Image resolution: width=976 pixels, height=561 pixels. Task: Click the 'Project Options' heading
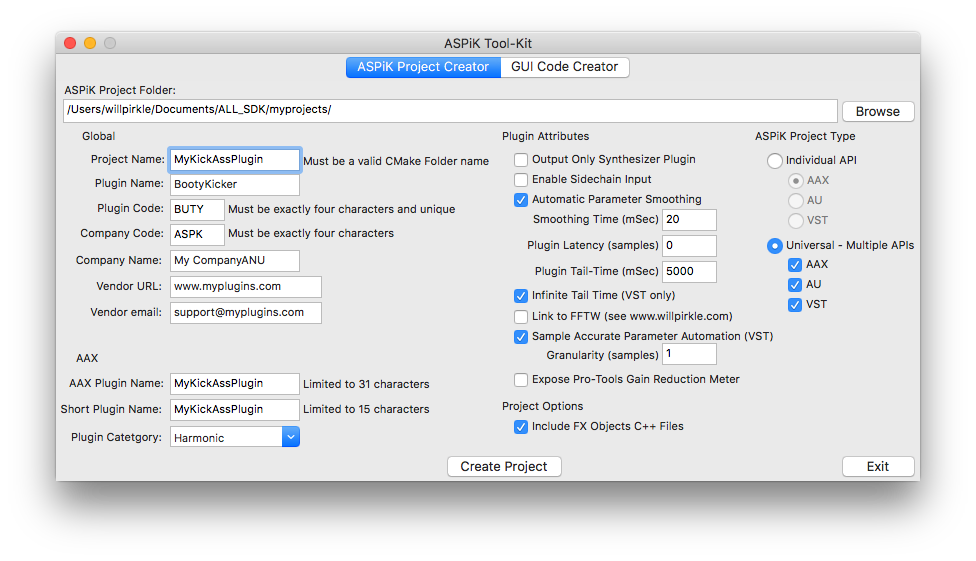543,407
